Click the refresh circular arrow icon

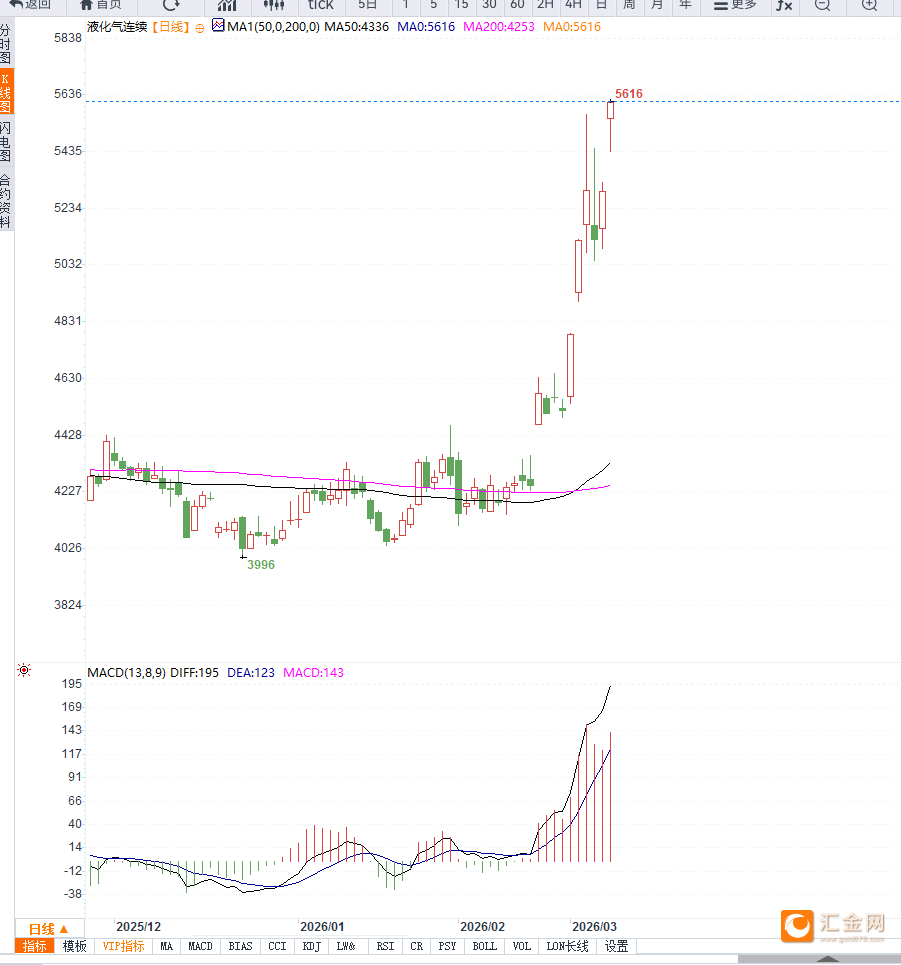point(171,5)
